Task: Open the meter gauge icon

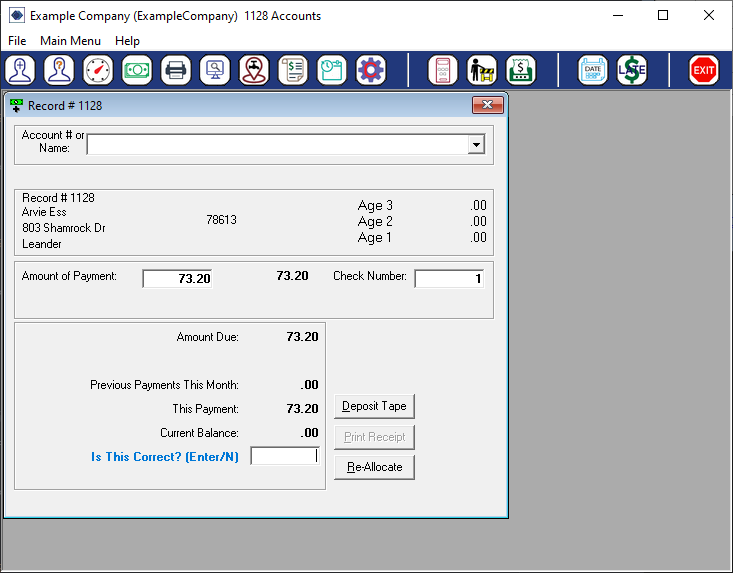Action: [x=98, y=70]
